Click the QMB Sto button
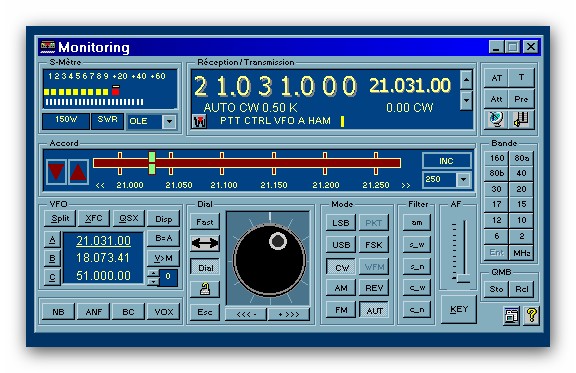 click(496, 289)
